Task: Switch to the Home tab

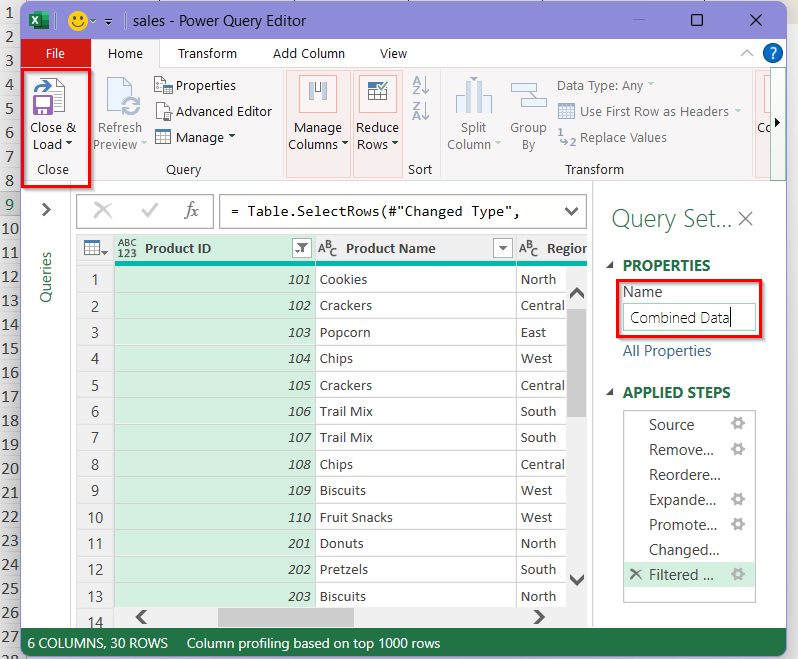Action: pos(125,53)
